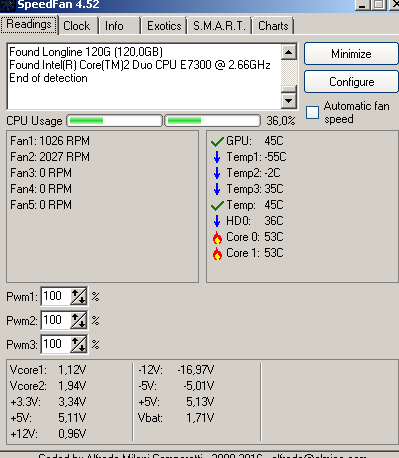Viewport: 399px width, 458px height.
Task: Click the Vcore2 1,94V reading
Action: (48, 386)
